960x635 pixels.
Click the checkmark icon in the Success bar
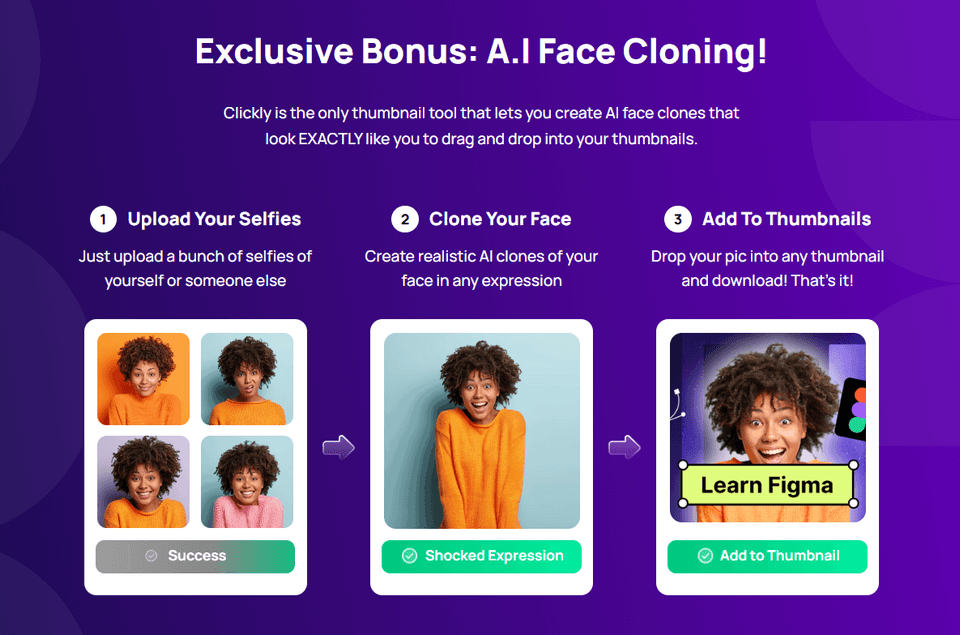tap(150, 556)
